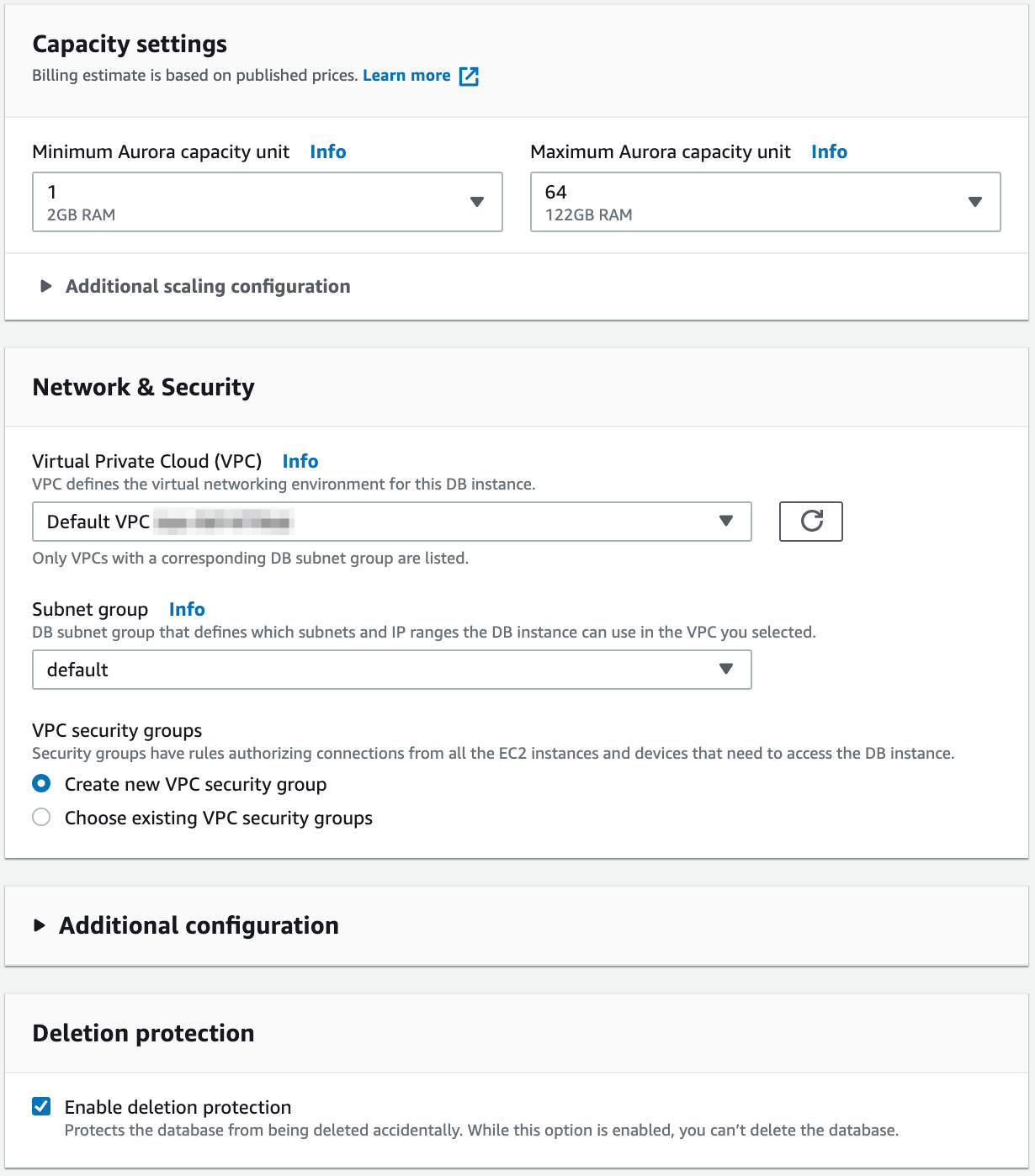Click the Subnet group dropdown arrow
Screen dimensions: 1035x1176
point(726,670)
